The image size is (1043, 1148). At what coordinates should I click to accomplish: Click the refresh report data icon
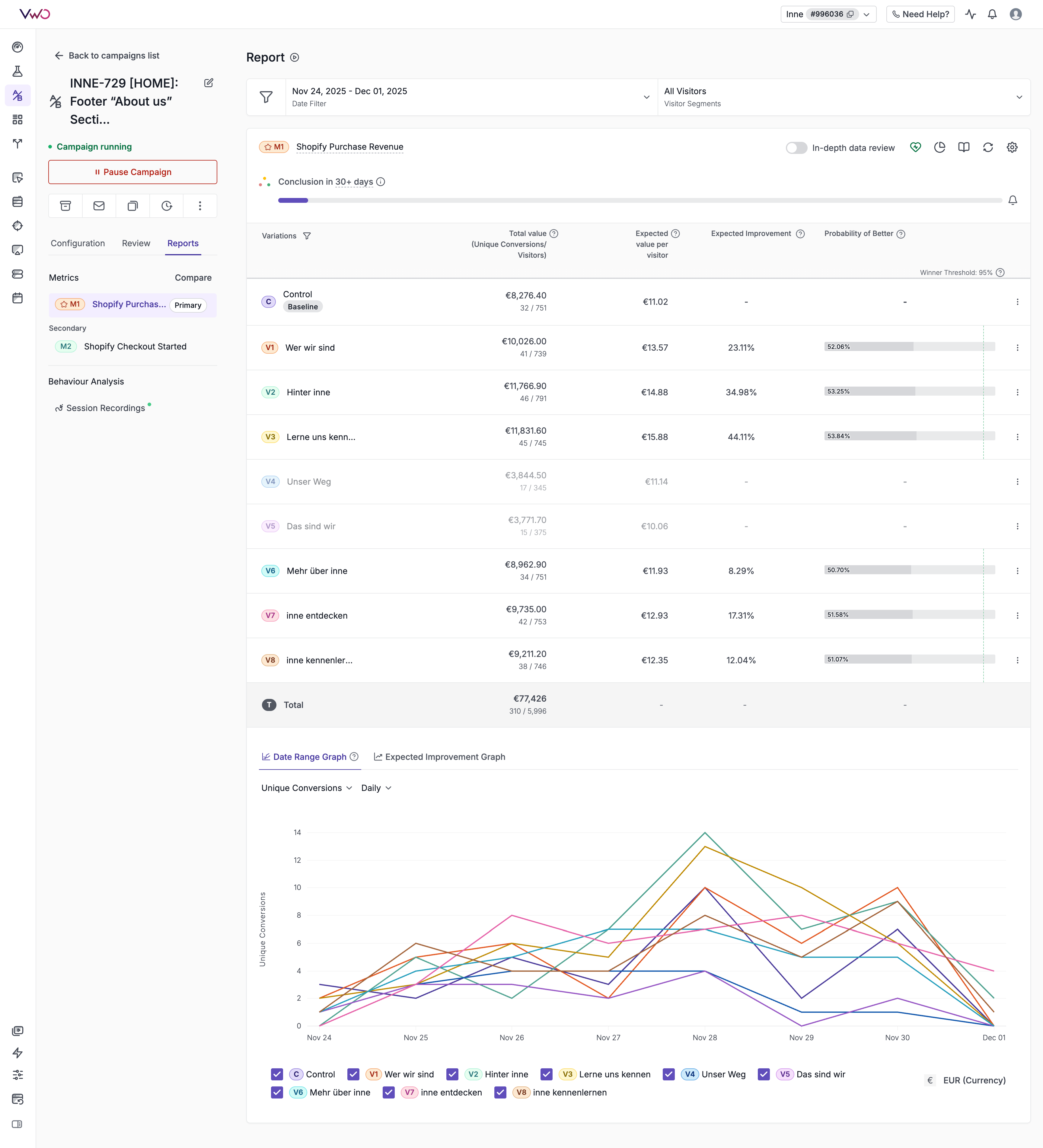pyautogui.click(x=988, y=148)
